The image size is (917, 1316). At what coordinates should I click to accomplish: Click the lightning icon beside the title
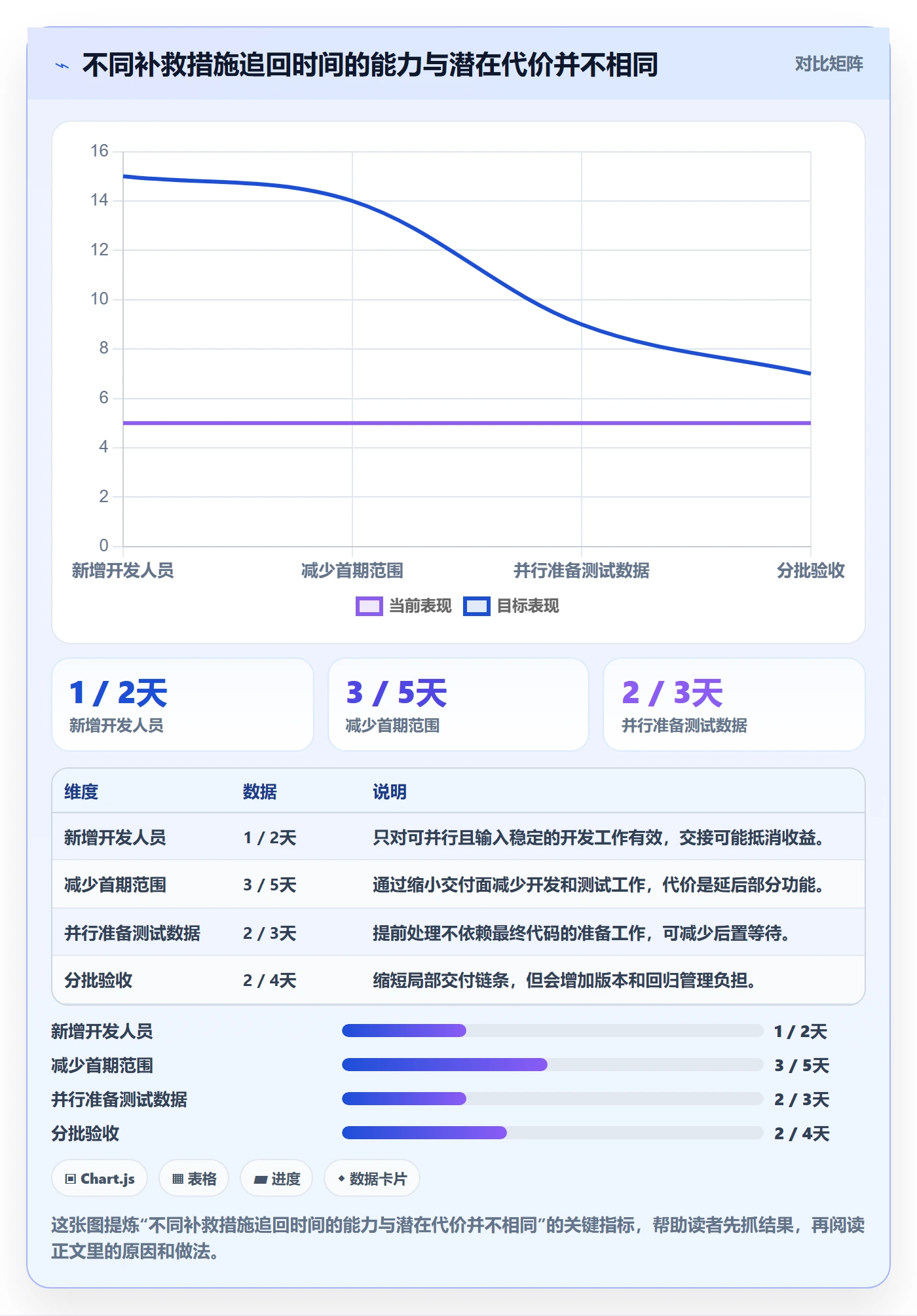click(62, 65)
